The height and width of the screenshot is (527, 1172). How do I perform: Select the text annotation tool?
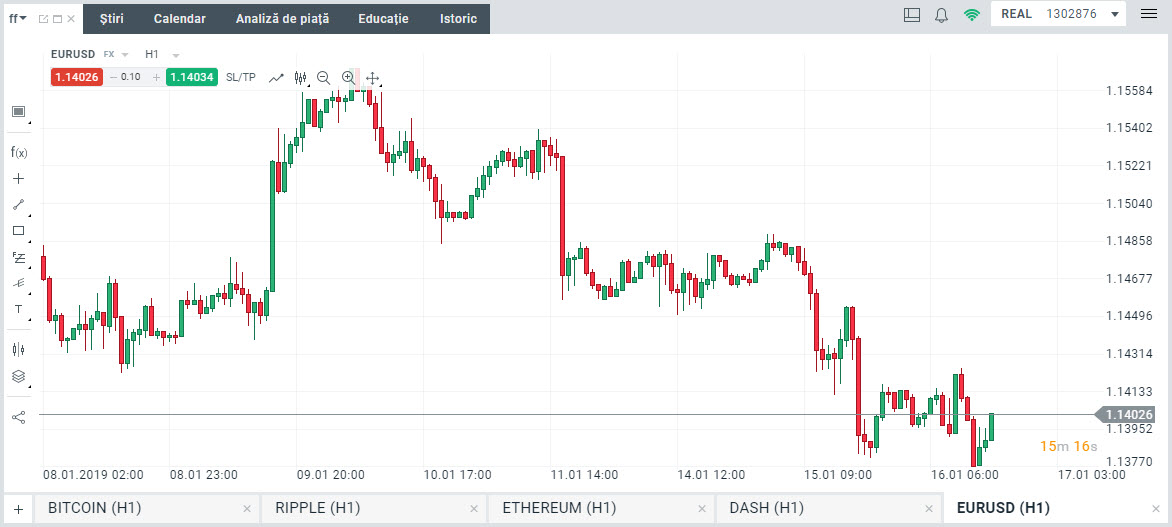click(18, 309)
